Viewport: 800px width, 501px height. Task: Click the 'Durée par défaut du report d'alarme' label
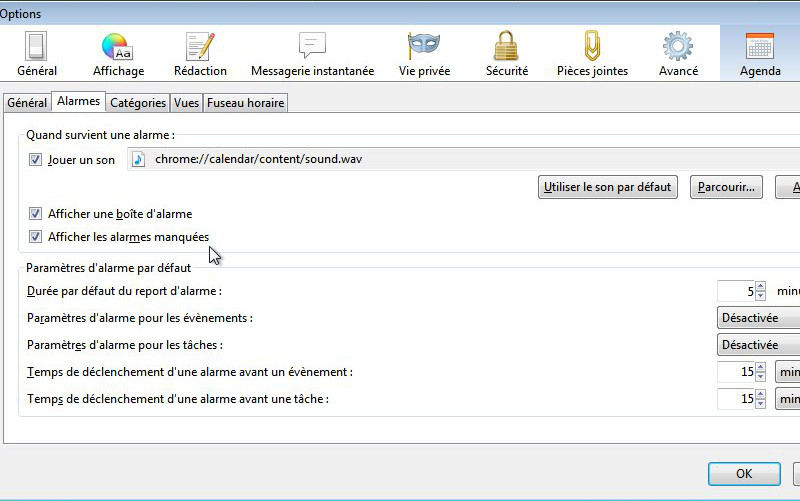tap(124, 291)
